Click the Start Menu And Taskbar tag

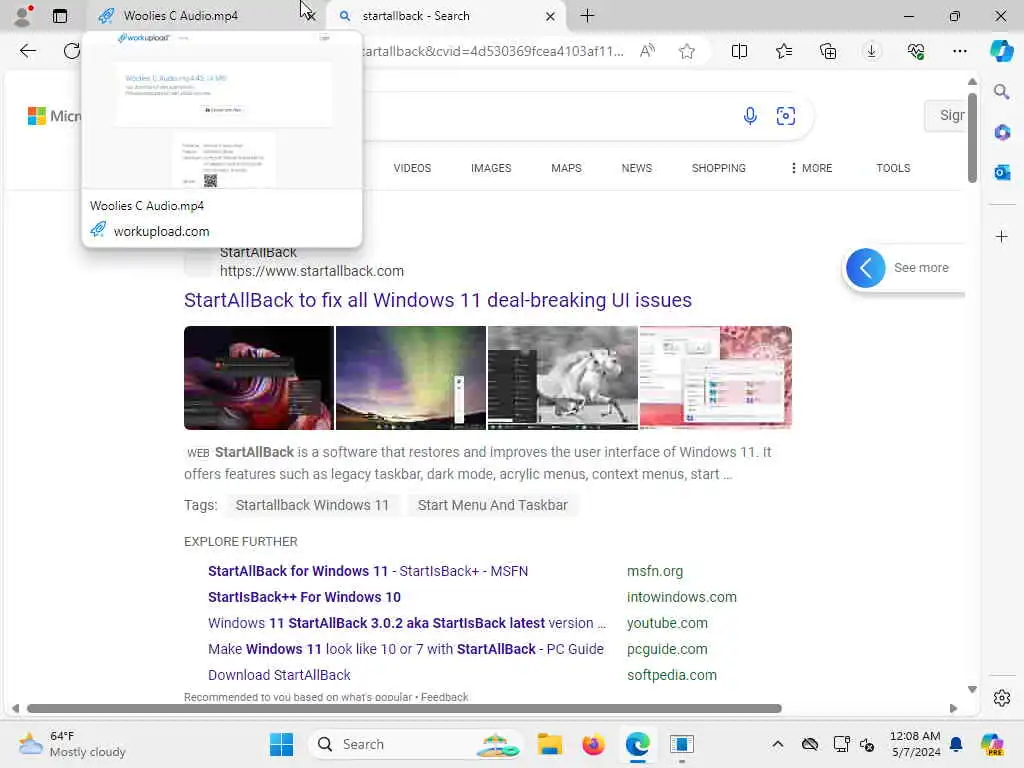point(492,505)
